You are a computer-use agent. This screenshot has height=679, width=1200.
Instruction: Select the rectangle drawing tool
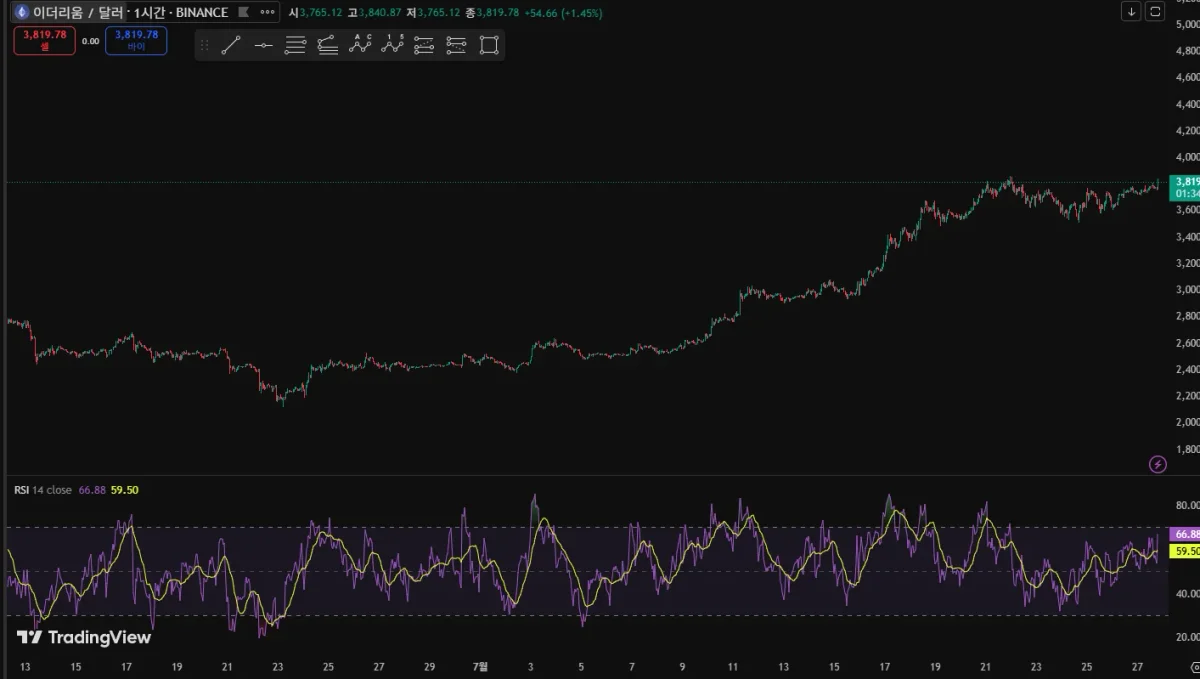click(x=488, y=45)
